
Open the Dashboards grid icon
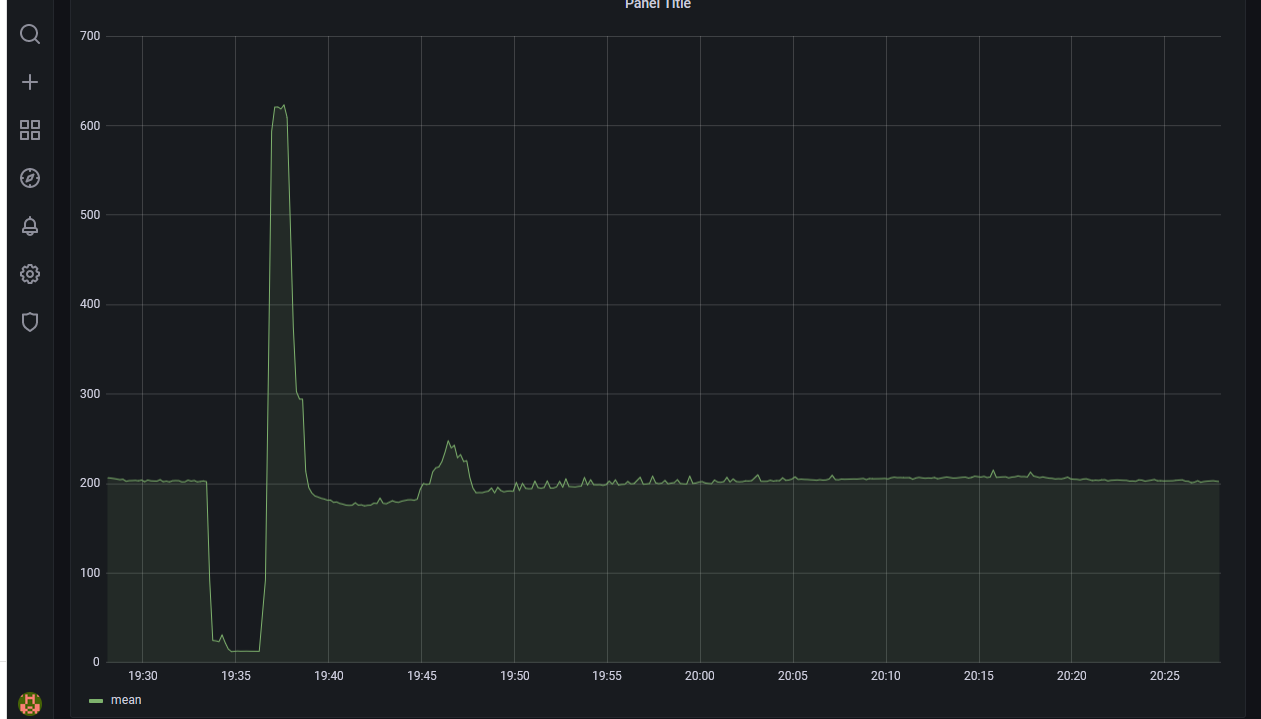point(30,130)
